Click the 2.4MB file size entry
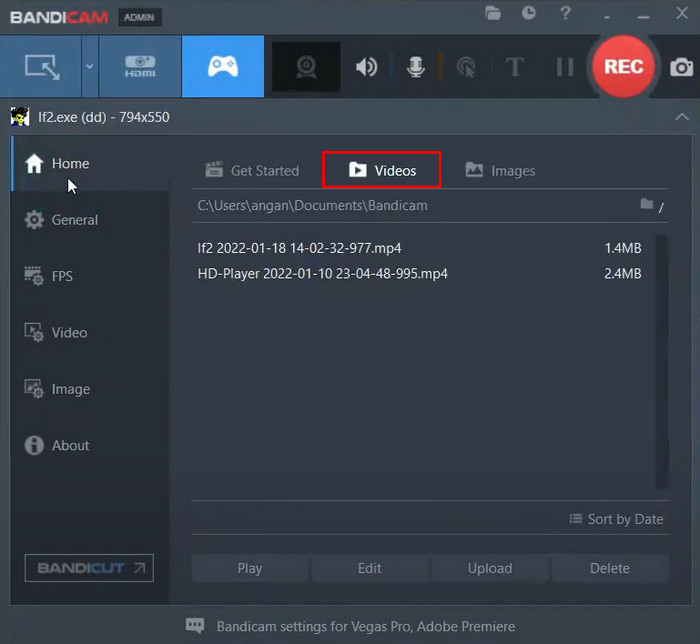The height and width of the screenshot is (644, 700). point(623,274)
